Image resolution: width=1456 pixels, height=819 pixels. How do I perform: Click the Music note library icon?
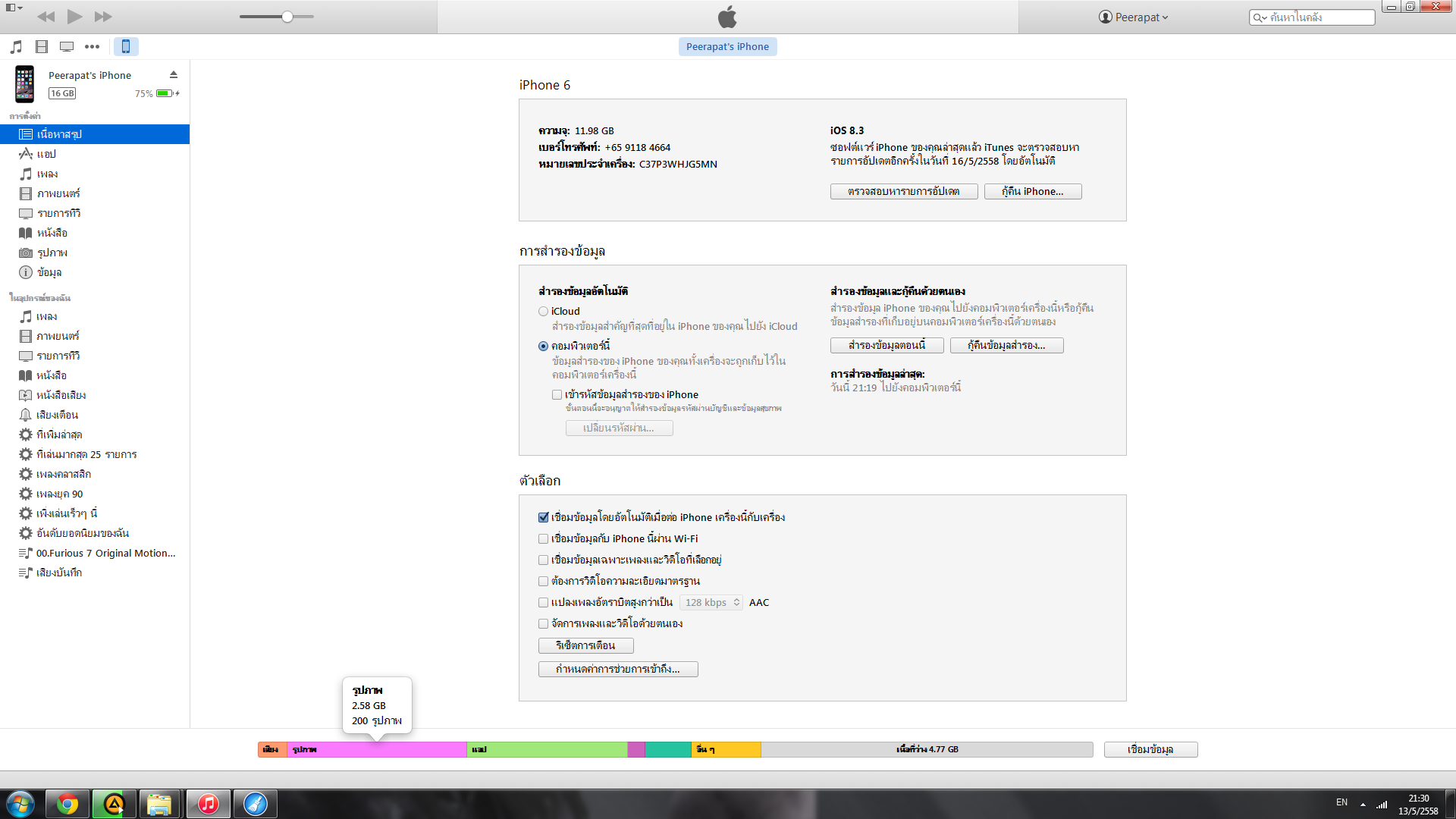coord(16,47)
